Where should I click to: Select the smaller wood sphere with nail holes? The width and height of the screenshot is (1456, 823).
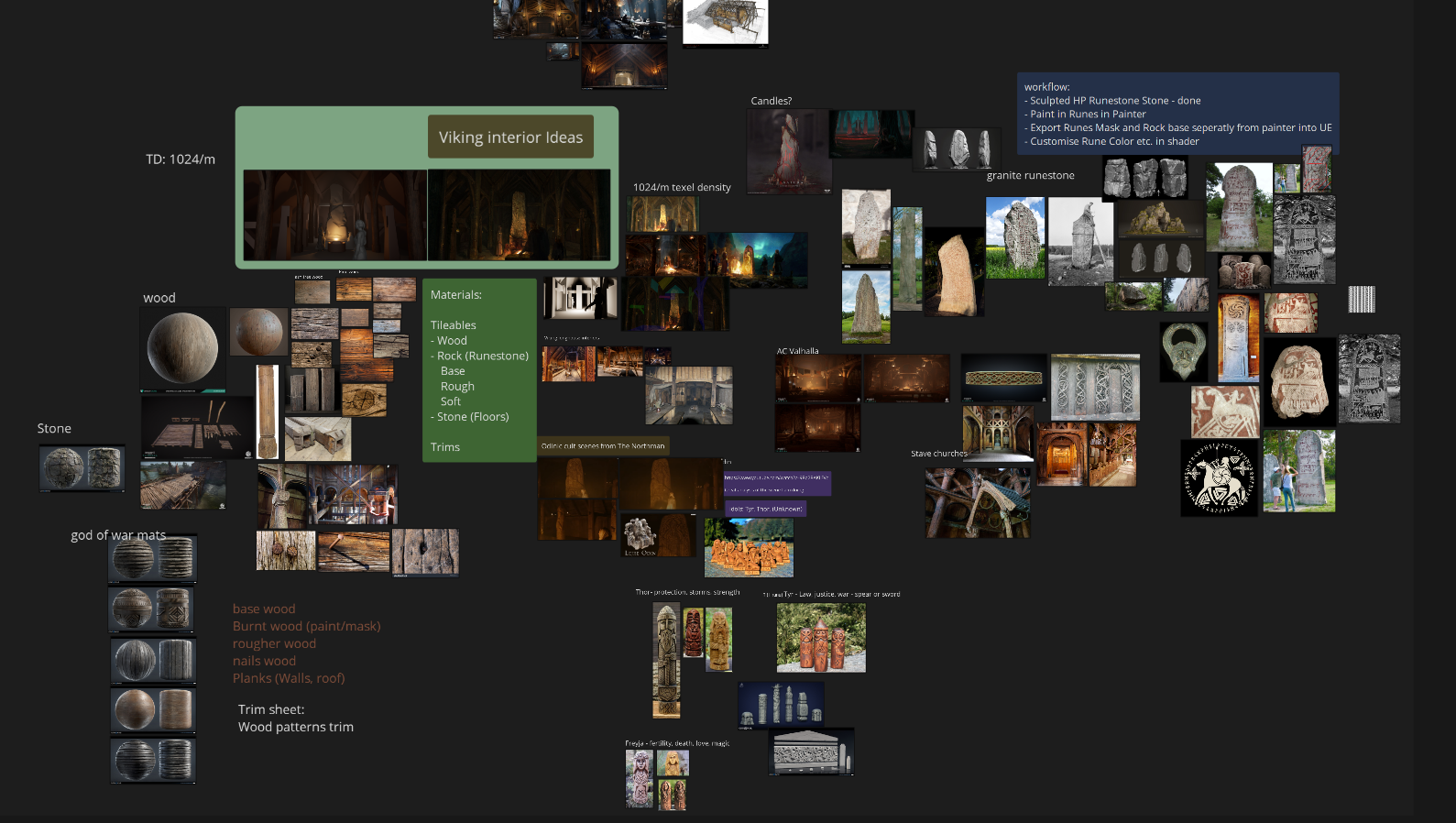click(x=257, y=332)
